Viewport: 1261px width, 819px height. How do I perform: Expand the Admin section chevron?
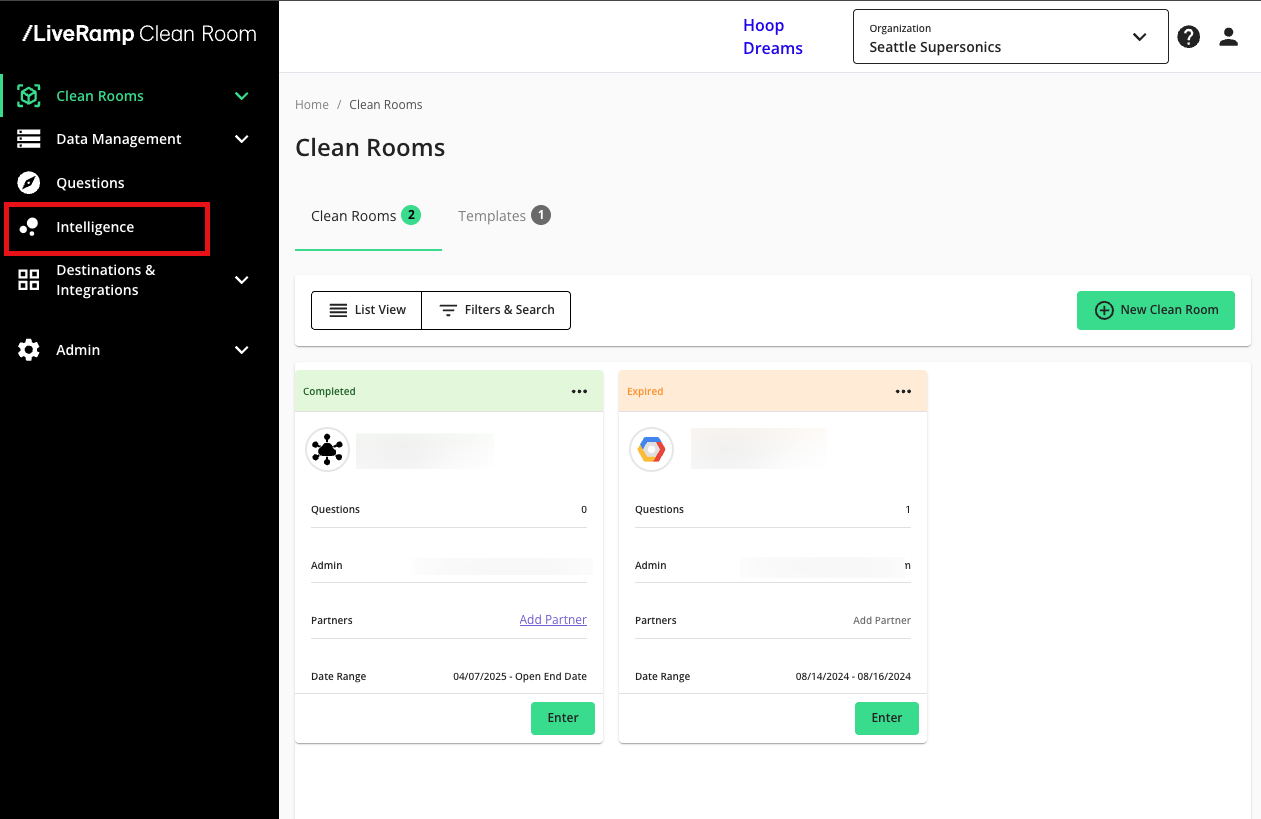point(241,350)
